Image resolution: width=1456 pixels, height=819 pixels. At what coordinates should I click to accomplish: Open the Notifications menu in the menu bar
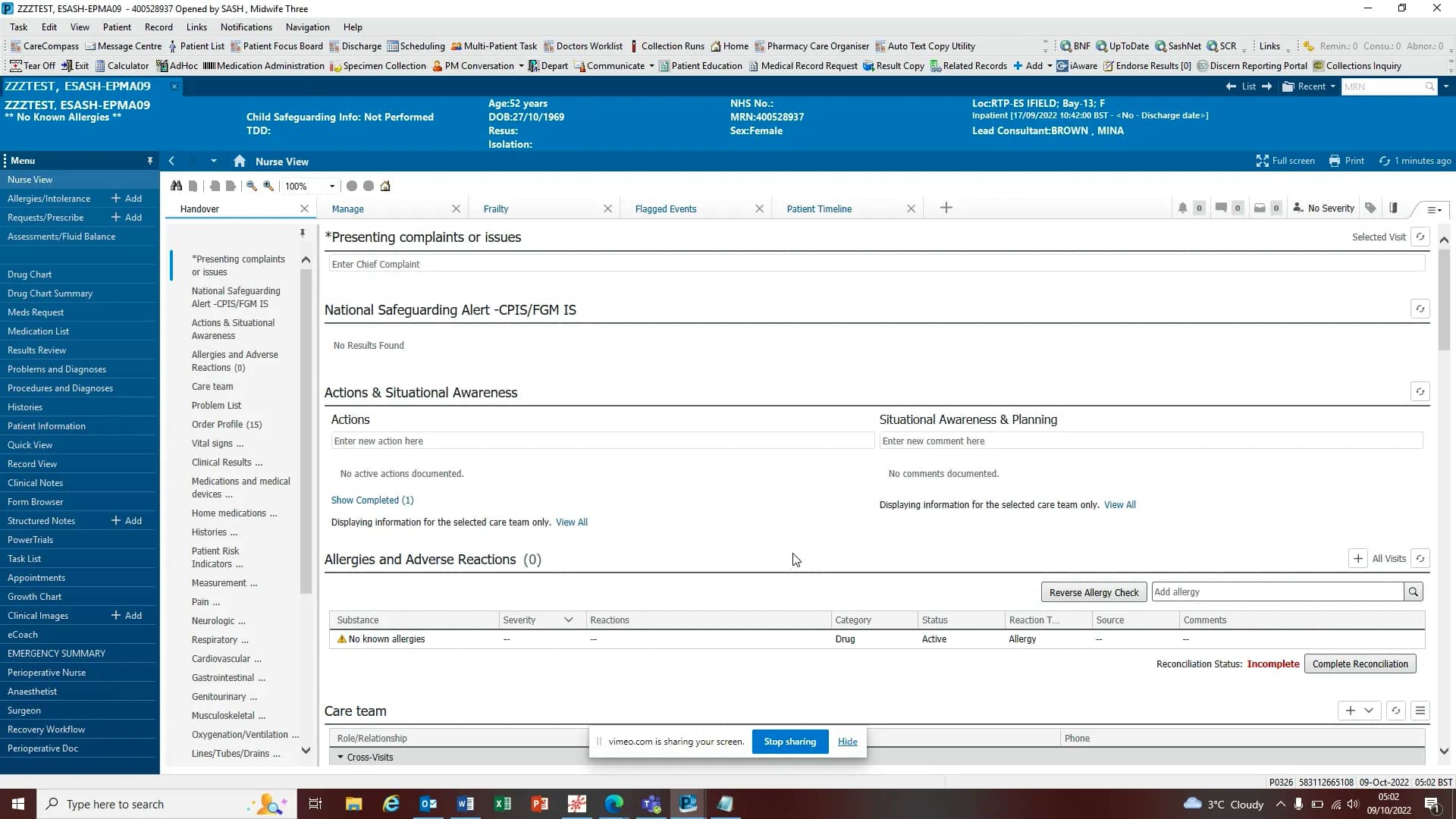(246, 27)
